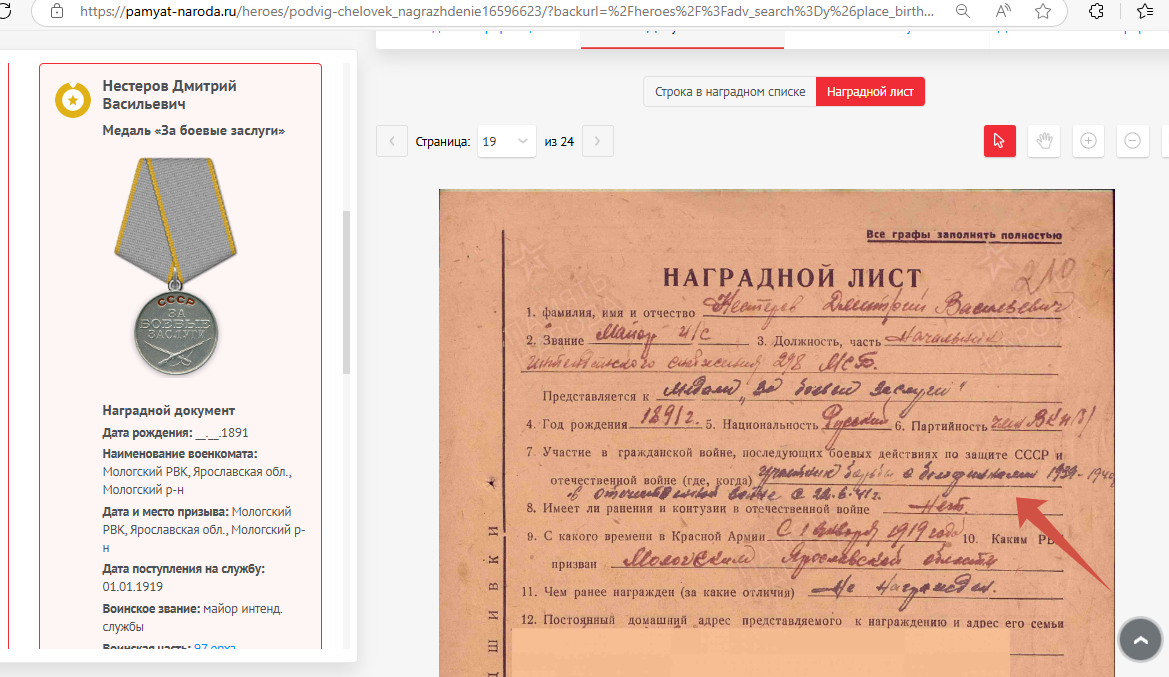Open the page number dropdown showing 19
The width and height of the screenshot is (1169, 677).
pos(506,141)
